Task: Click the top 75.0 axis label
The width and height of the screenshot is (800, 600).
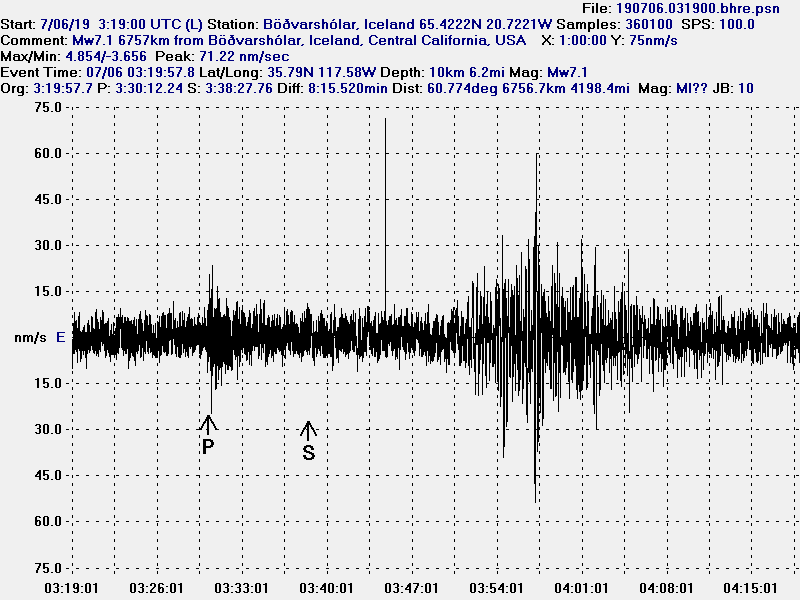Action: [48, 107]
